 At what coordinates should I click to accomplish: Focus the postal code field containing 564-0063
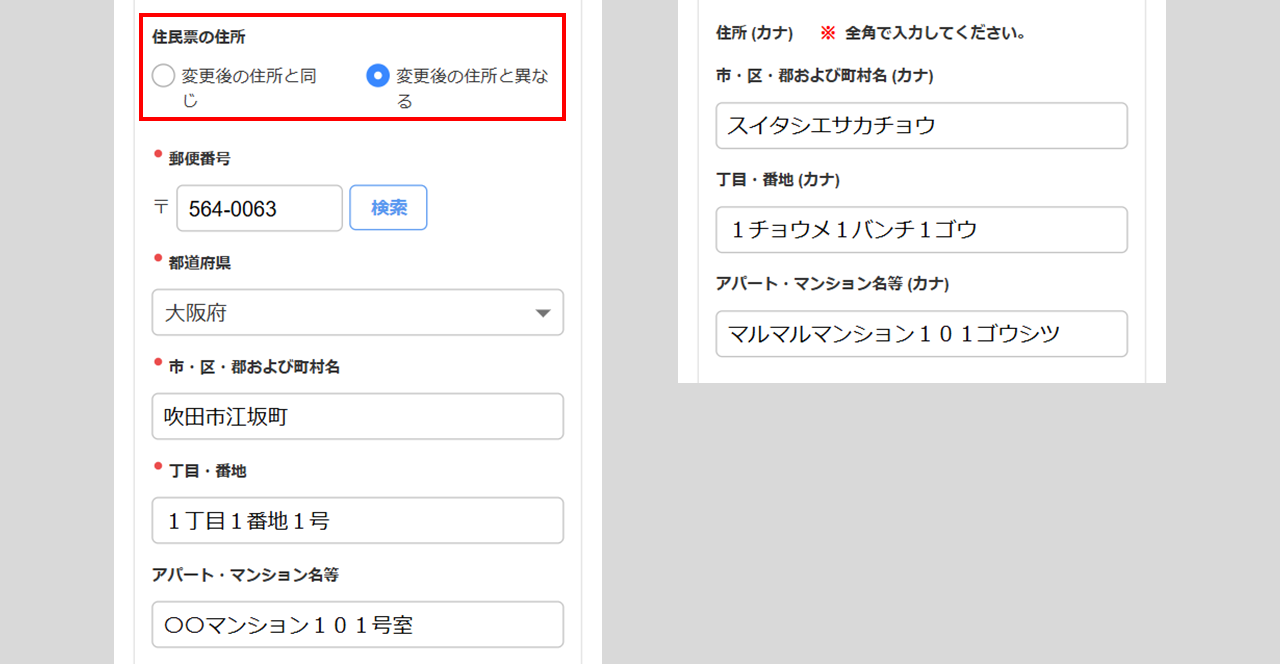tap(259, 209)
